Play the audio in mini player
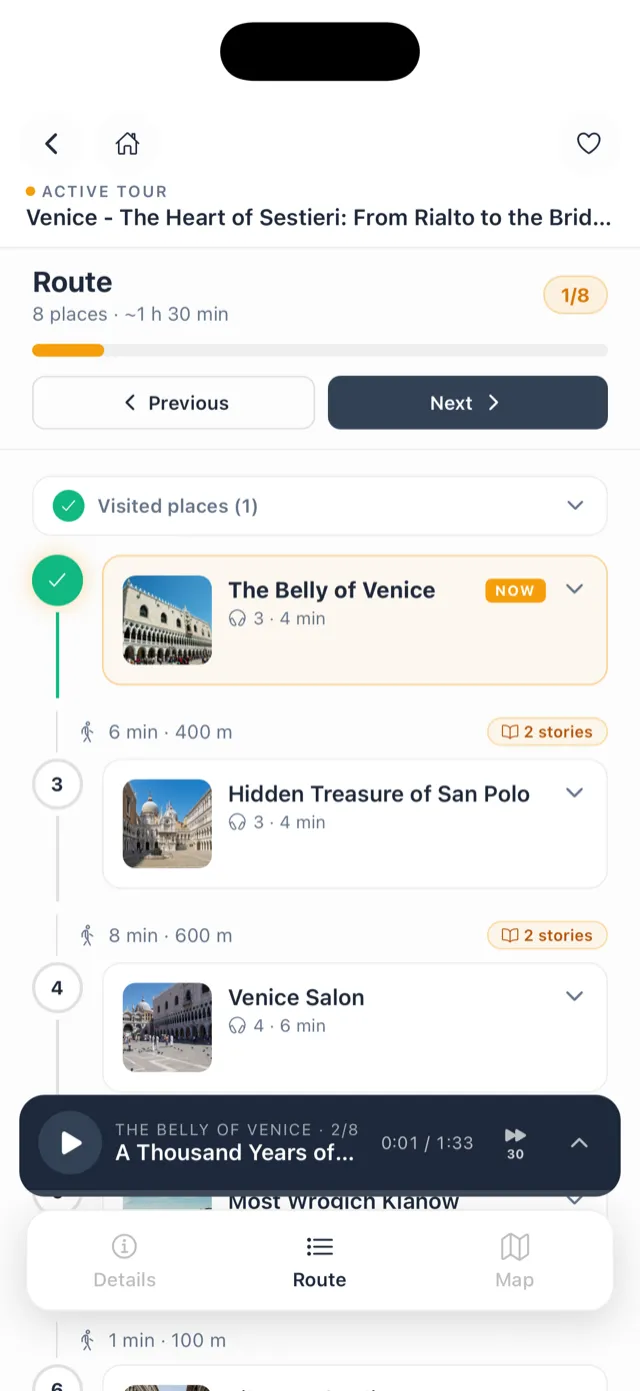The image size is (640, 1391). pyautogui.click(x=70, y=1143)
